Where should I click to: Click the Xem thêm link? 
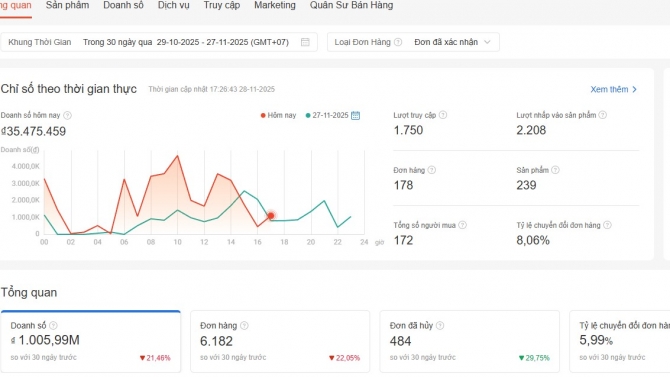pyautogui.click(x=614, y=89)
